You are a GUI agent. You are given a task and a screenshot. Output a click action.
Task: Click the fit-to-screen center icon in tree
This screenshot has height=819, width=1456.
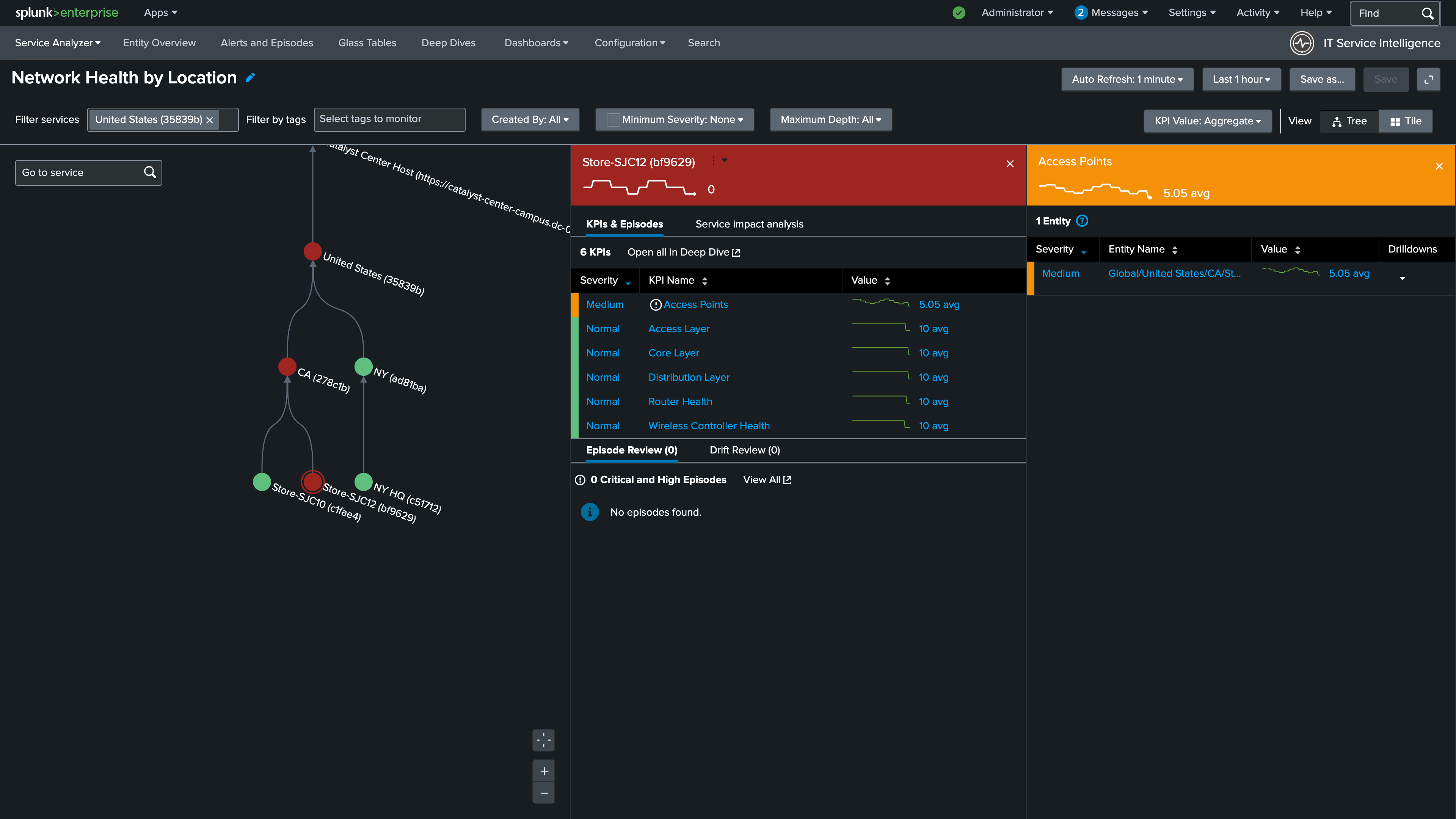pyautogui.click(x=544, y=740)
